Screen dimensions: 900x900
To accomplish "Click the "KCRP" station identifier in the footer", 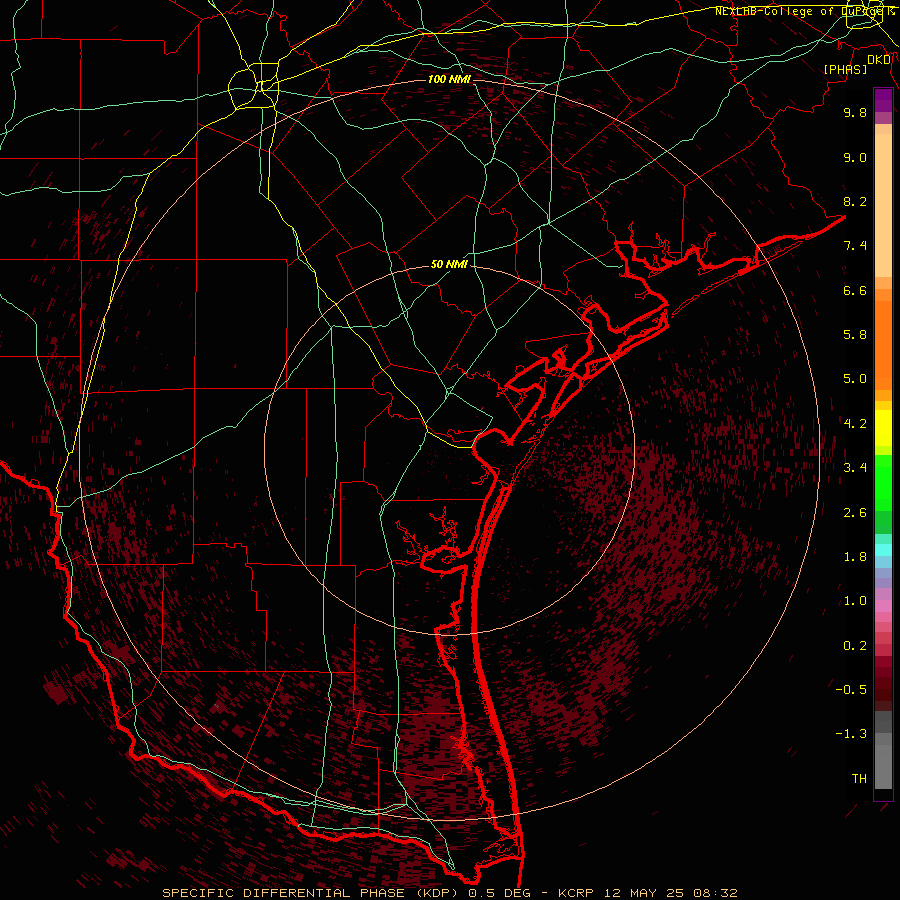I will (x=578, y=893).
